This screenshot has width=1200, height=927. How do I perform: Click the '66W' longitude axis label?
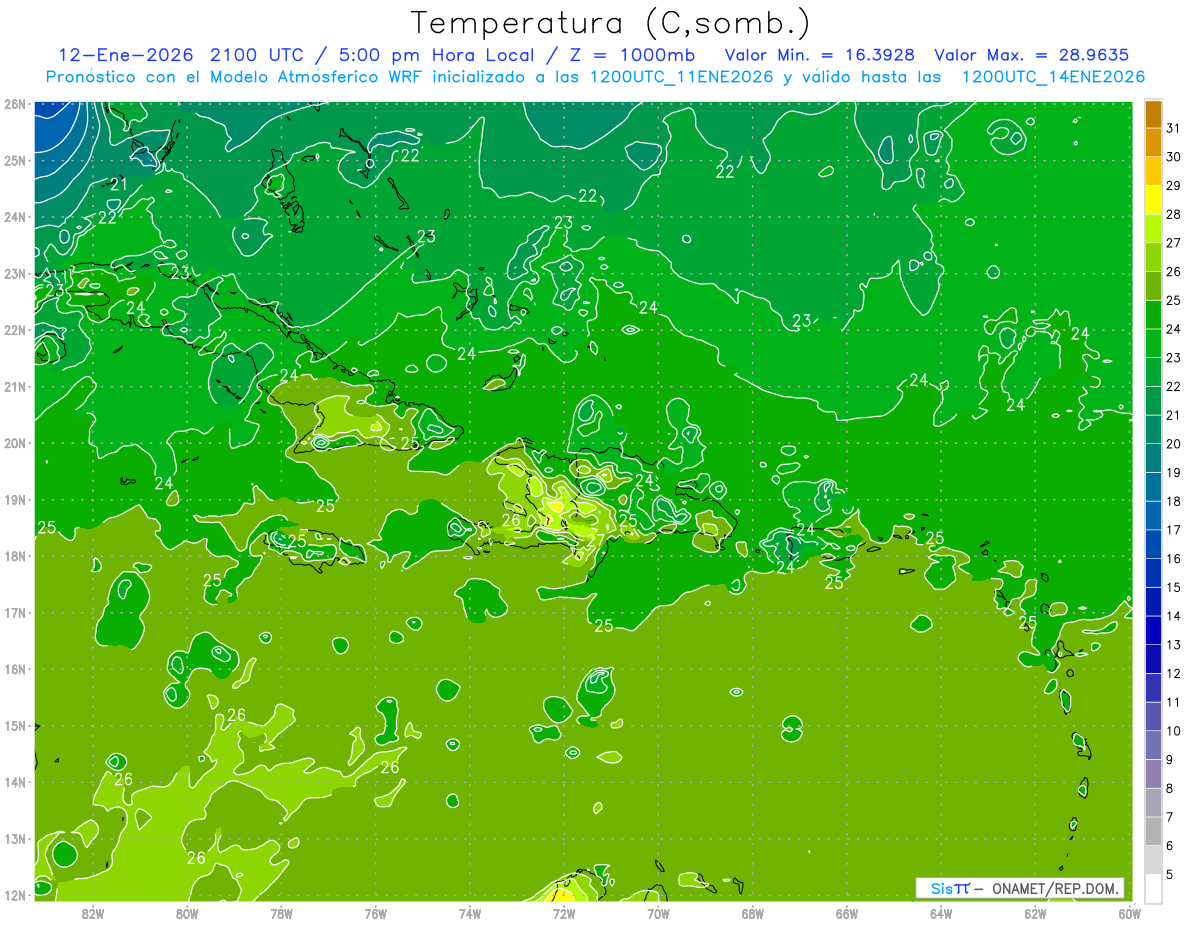pos(847,914)
